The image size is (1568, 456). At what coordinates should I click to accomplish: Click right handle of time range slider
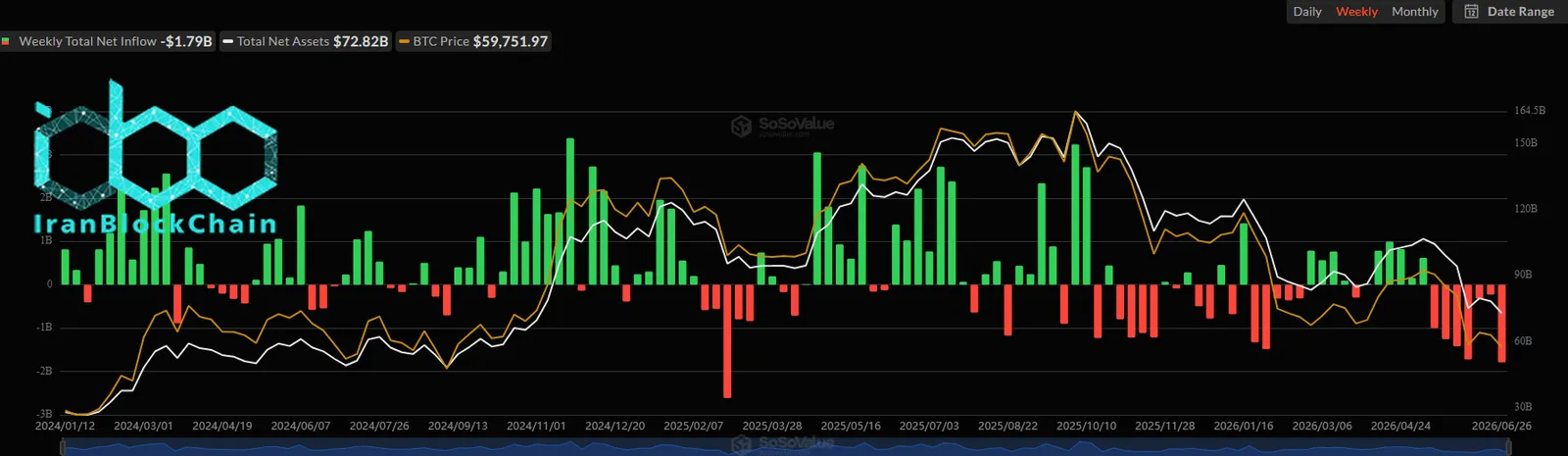point(1509,447)
